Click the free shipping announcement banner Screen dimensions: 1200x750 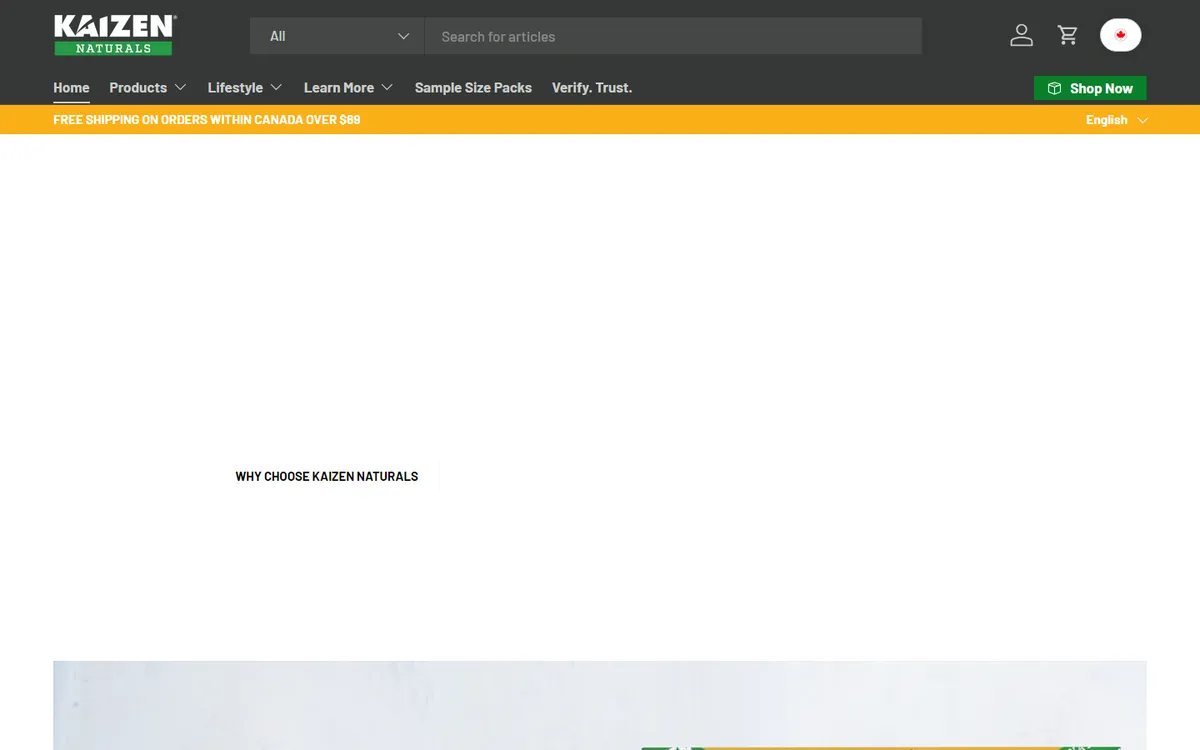coord(207,120)
